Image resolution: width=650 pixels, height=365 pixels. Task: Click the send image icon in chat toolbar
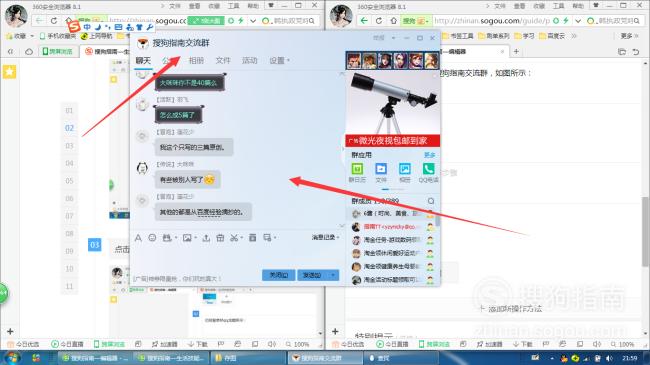click(187, 238)
